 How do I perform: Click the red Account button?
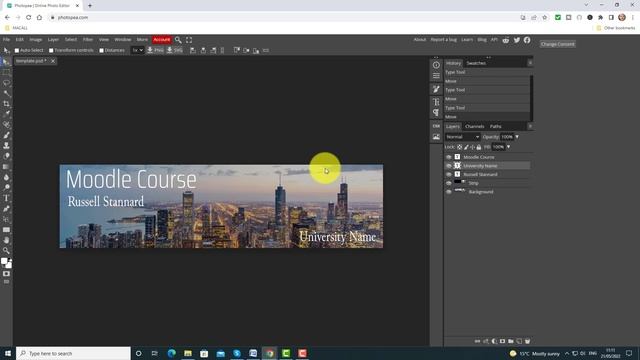coord(162,40)
